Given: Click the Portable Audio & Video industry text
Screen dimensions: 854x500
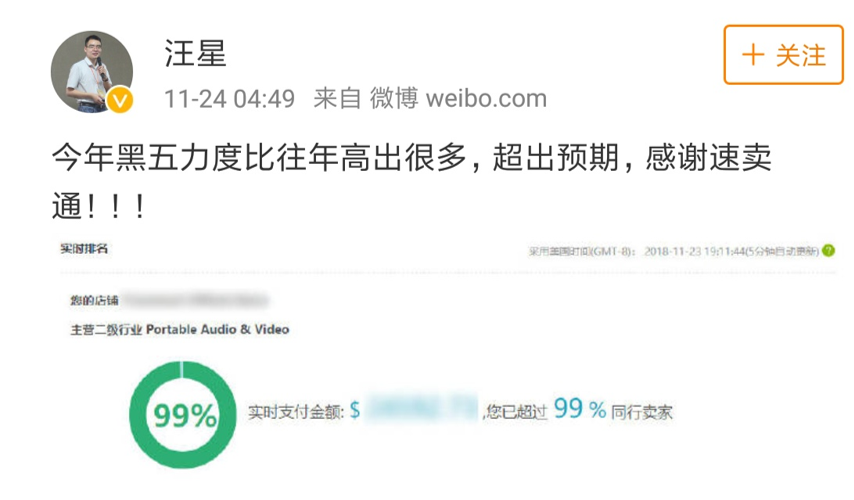Looking at the screenshot, I should [x=217, y=330].
